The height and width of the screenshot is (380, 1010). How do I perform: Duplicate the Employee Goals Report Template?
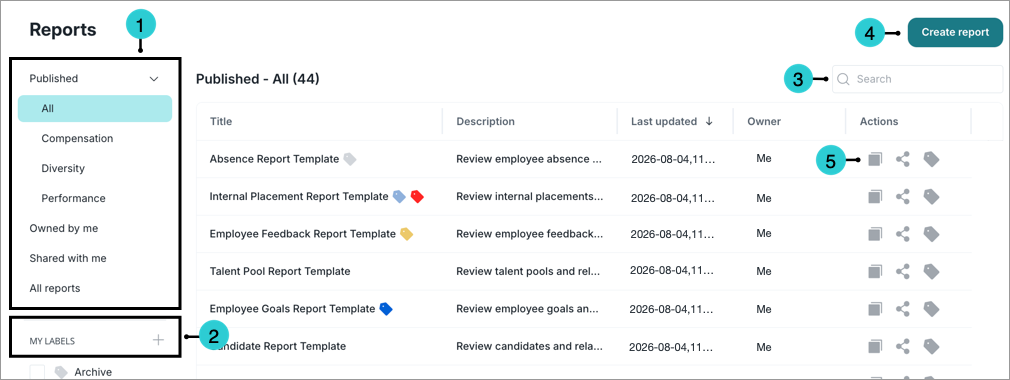874,309
